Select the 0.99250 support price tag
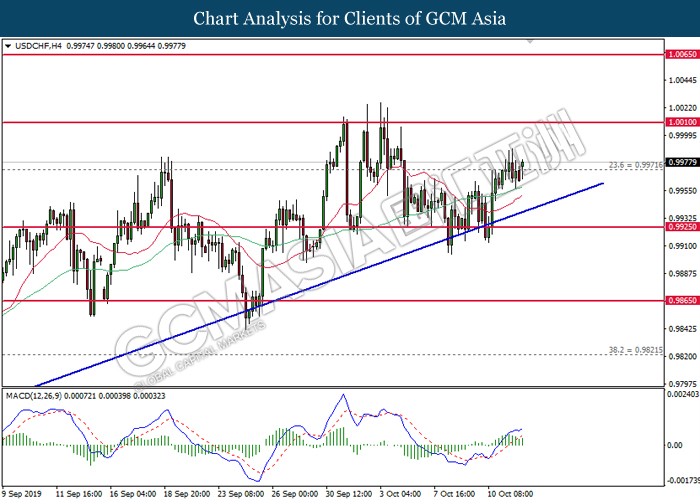Image resolution: width=700 pixels, height=500 pixels. click(x=681, y=227)
